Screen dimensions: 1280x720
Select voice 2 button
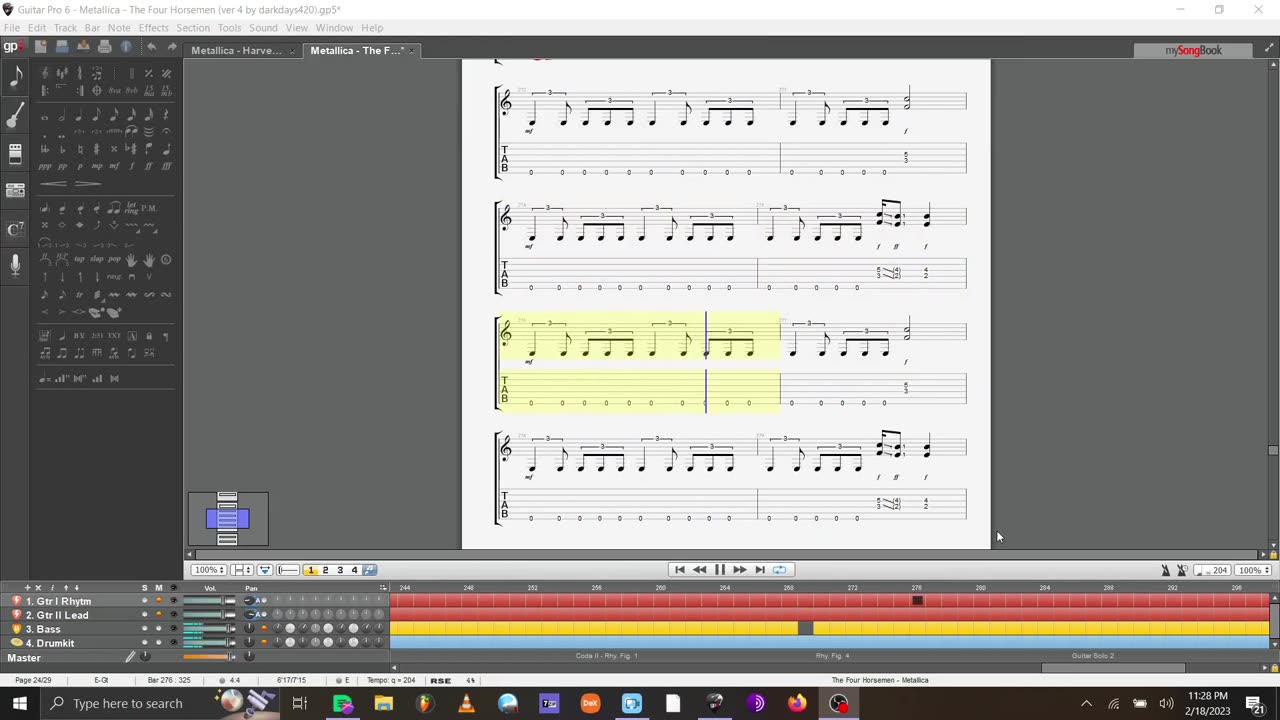325,570
